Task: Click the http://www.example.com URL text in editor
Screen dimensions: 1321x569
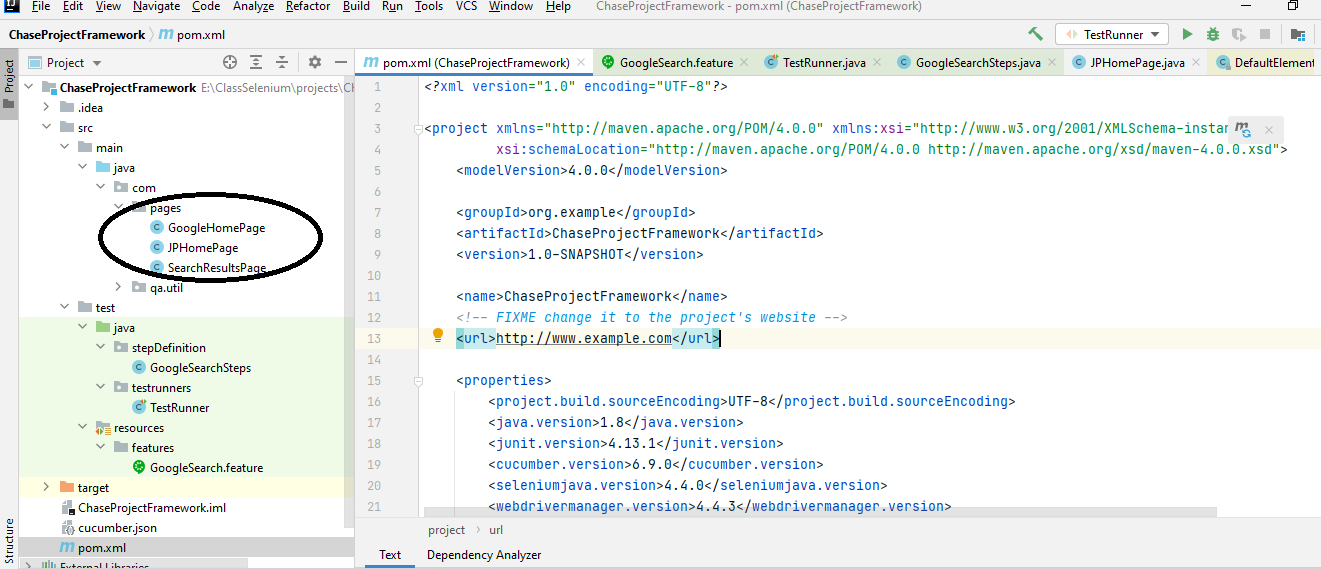Action: point(584,338)
